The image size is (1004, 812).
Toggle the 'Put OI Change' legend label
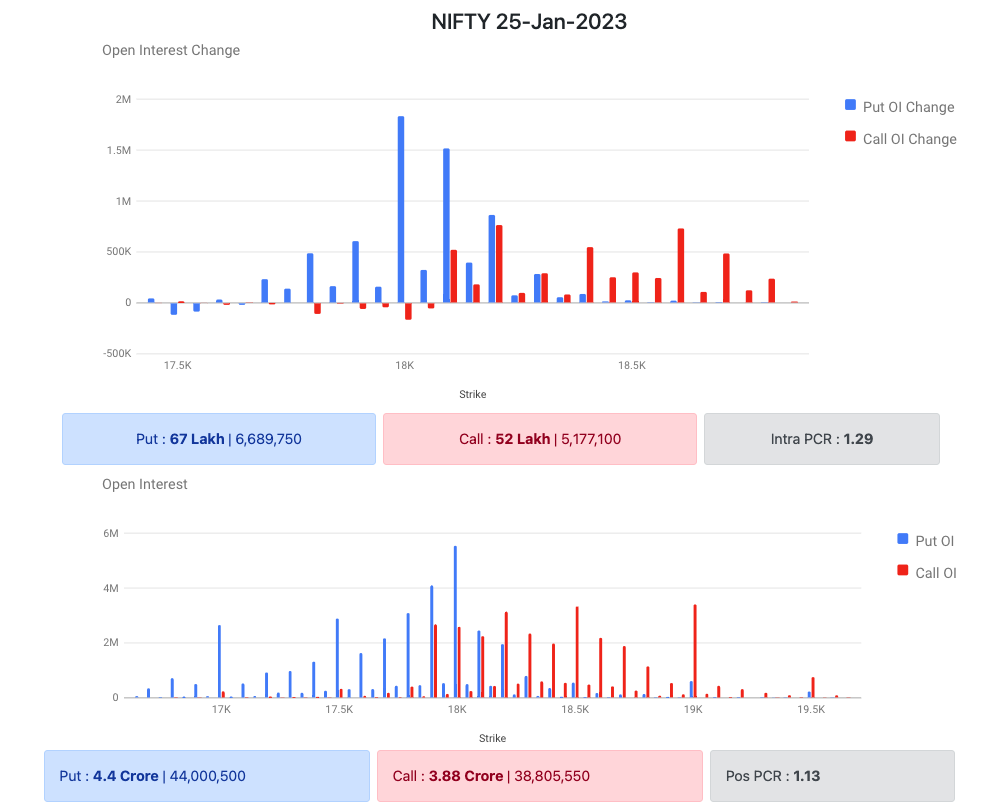[908, 107]
